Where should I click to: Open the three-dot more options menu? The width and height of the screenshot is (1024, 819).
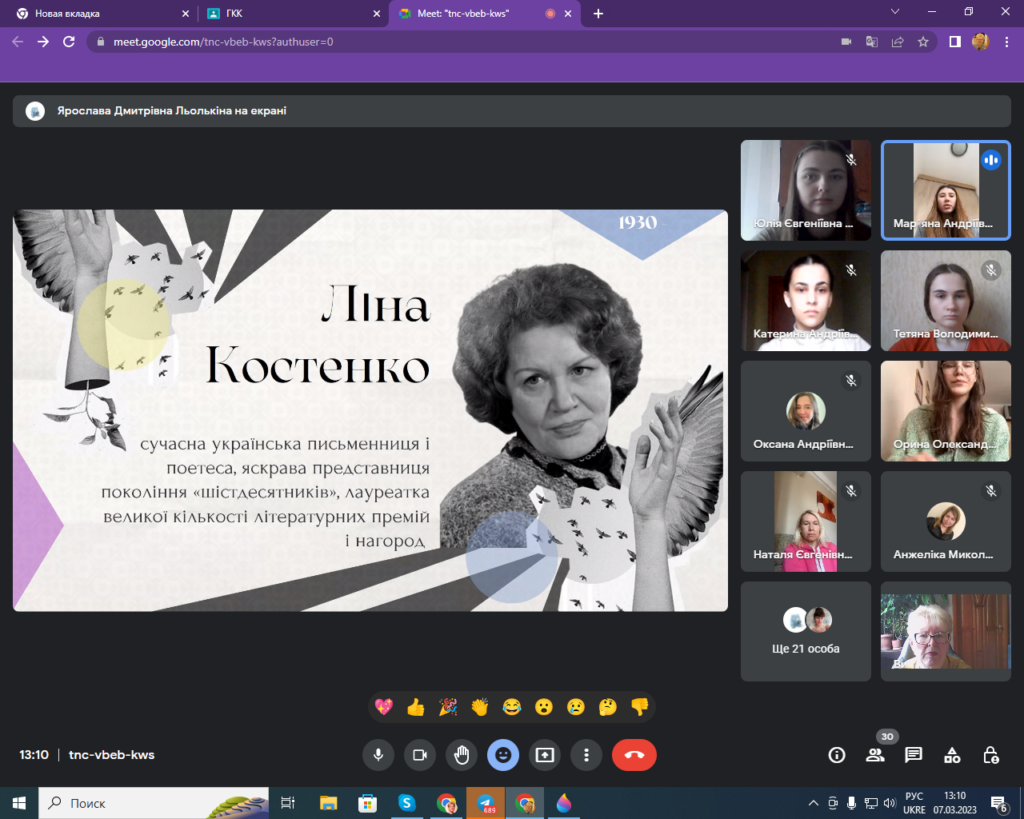[587, 755]
